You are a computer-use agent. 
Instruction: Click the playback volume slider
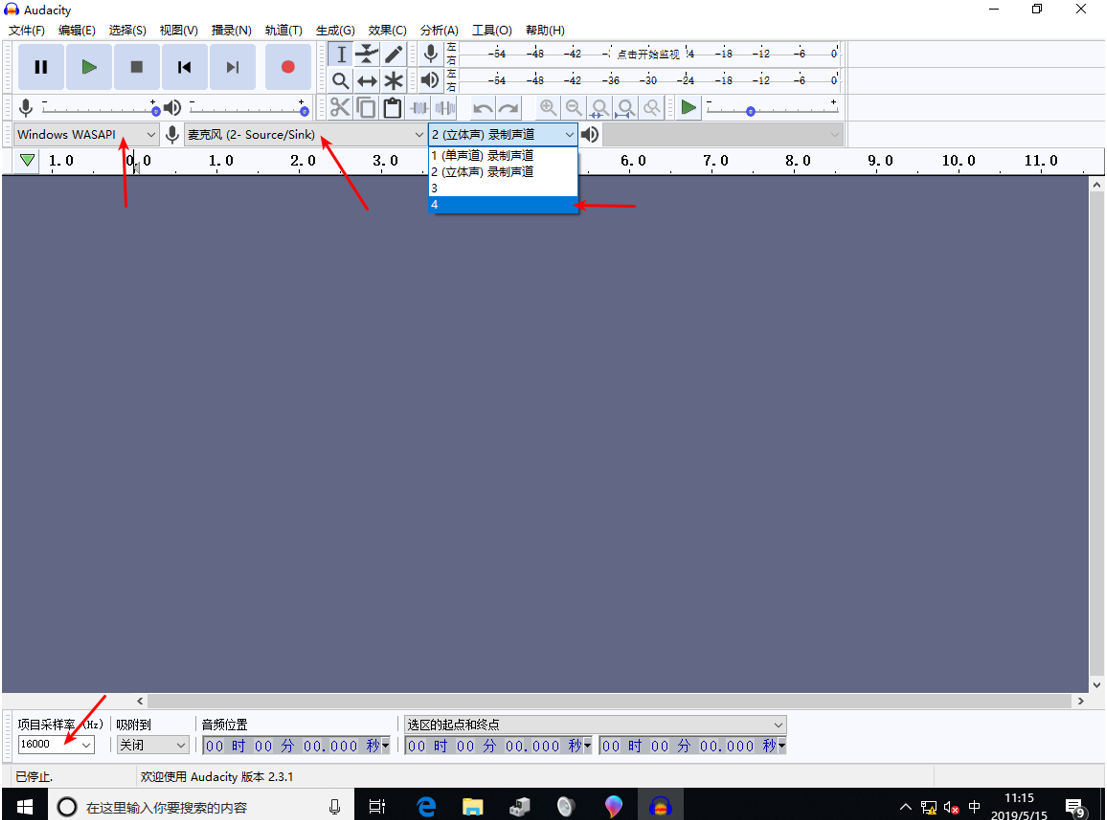click(247, 108)
